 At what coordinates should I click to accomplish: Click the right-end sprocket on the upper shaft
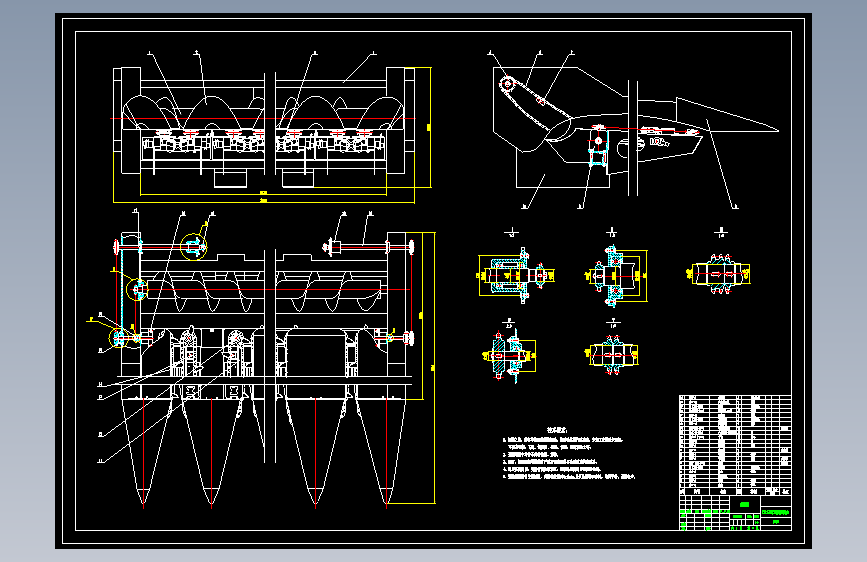click(x=412, y=247)
